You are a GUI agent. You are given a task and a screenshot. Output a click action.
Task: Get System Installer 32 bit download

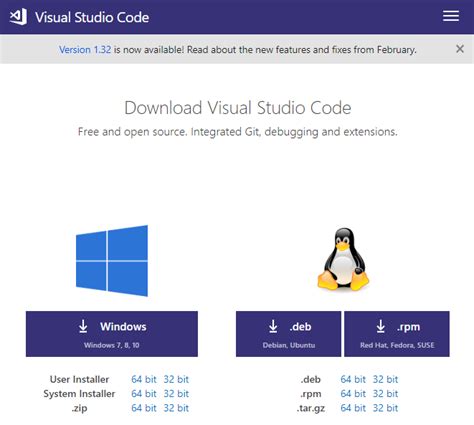coord(176,394)
